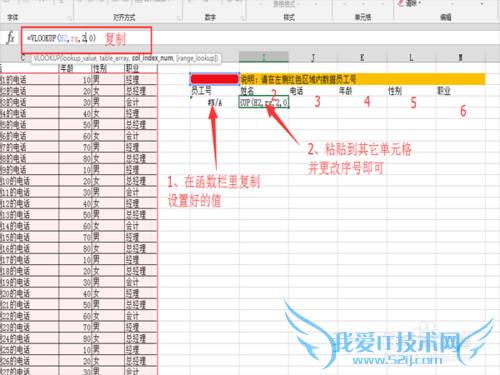500x375 pixels.
Task: Select the 5的电话 cell
Action: (x=29, y=125)
